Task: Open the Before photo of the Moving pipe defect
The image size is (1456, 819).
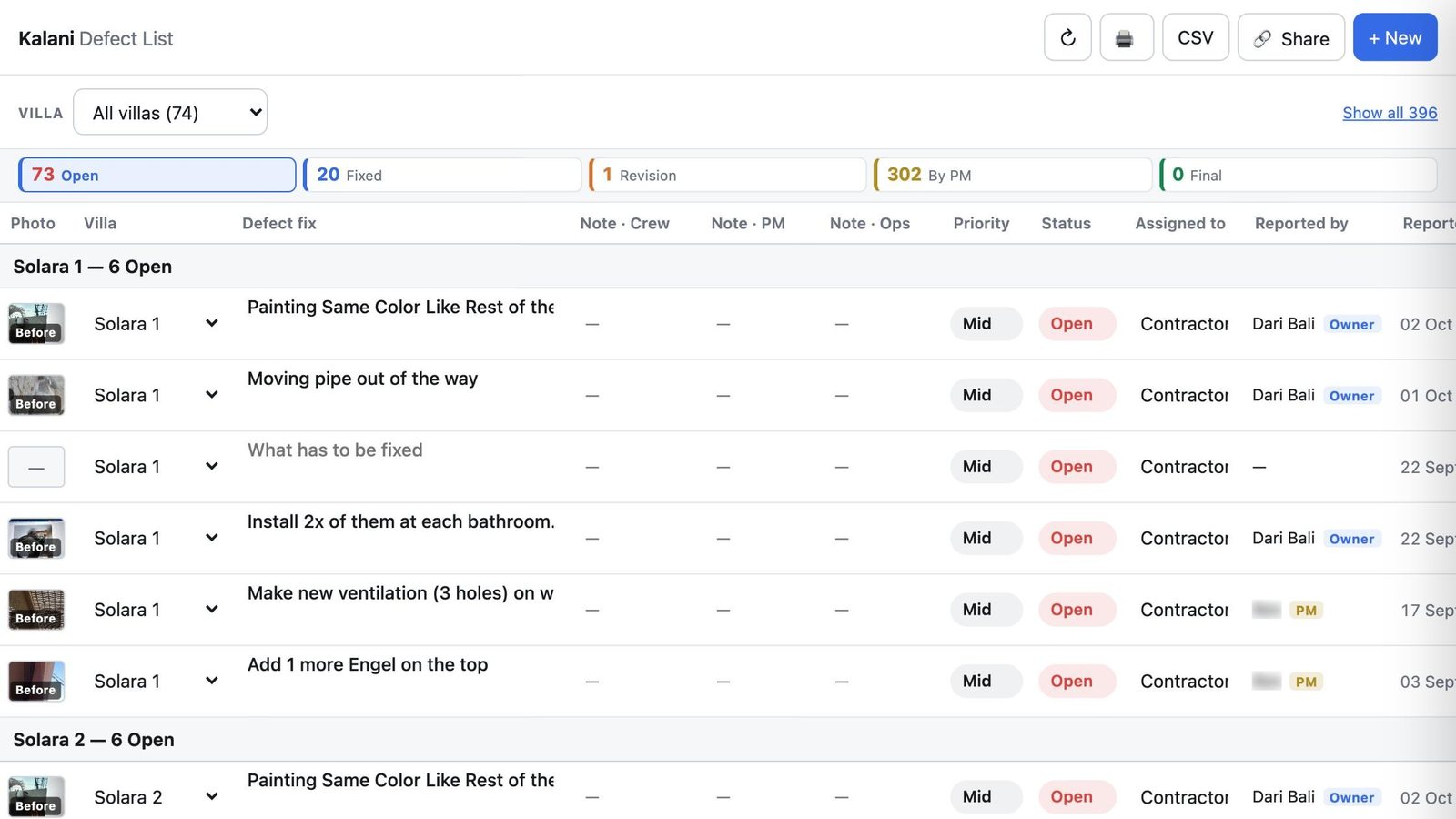Action: [x=36, y=395]
